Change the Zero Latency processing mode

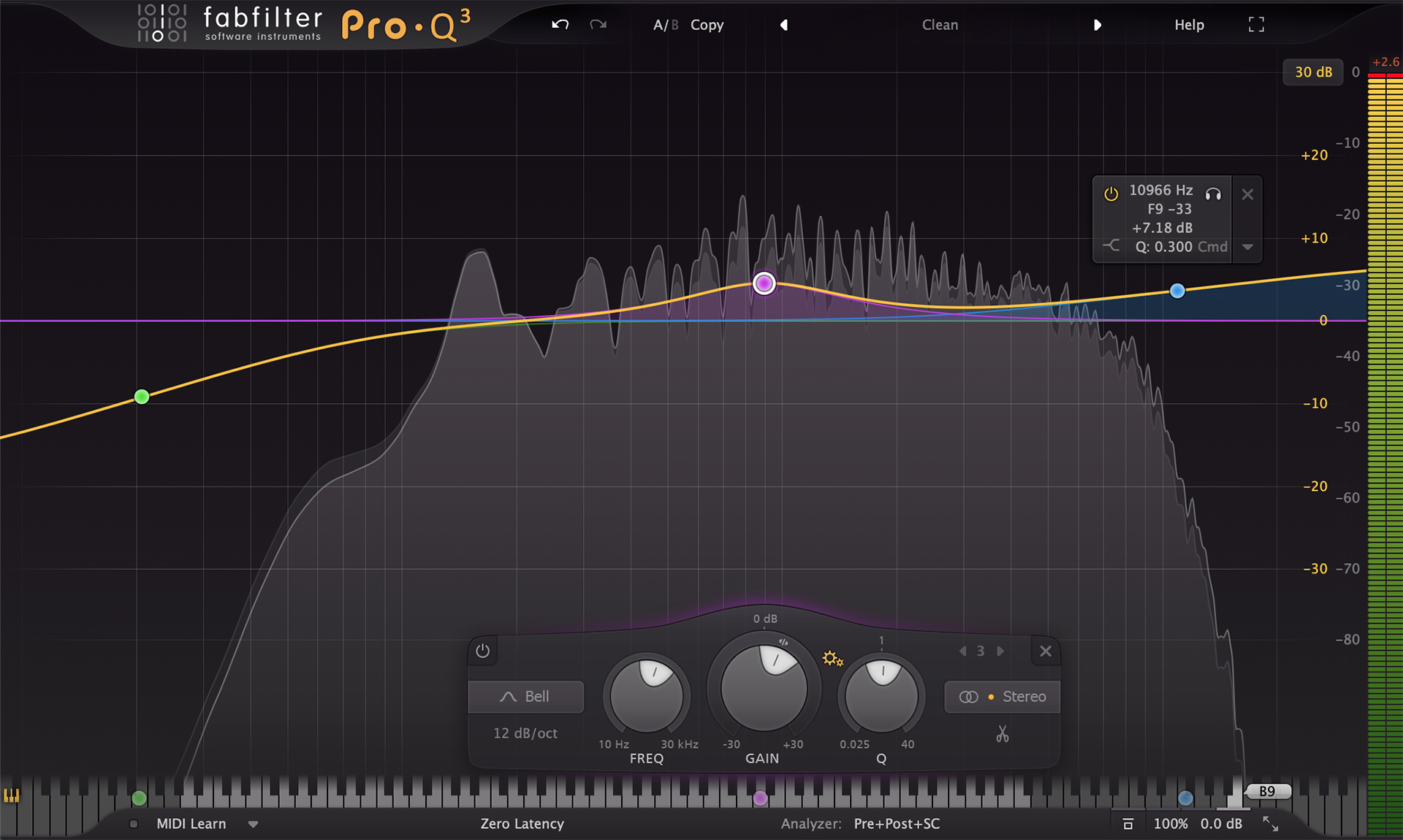coord(522,824)
